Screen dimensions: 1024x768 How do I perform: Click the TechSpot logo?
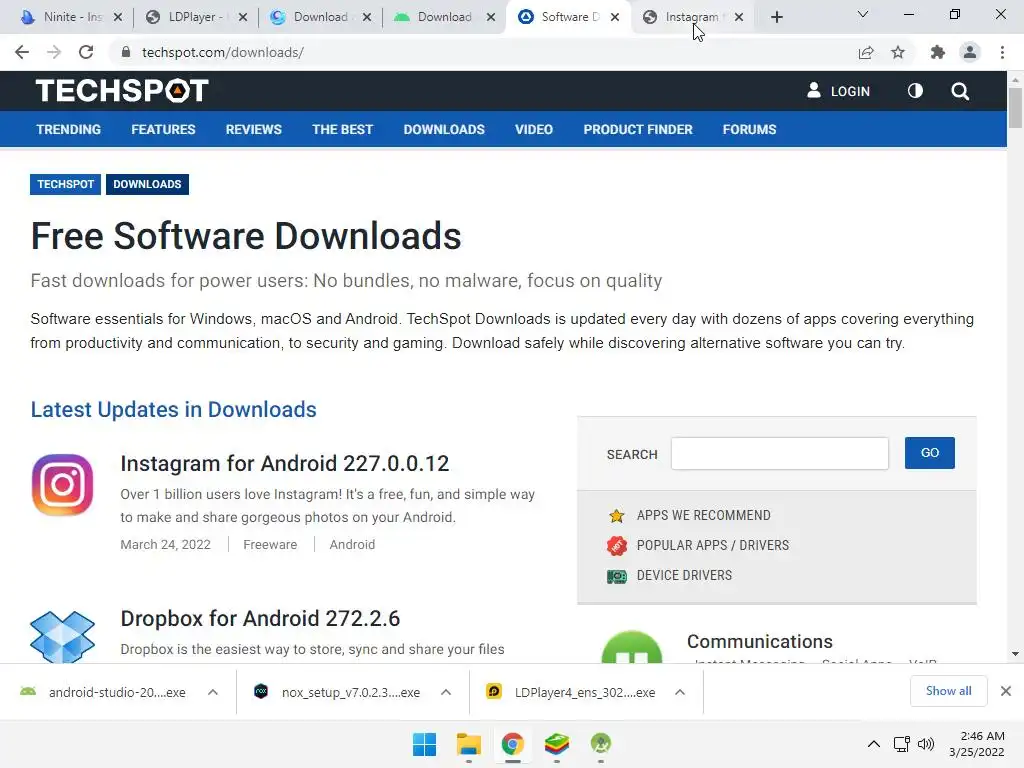tap(122, 91)
